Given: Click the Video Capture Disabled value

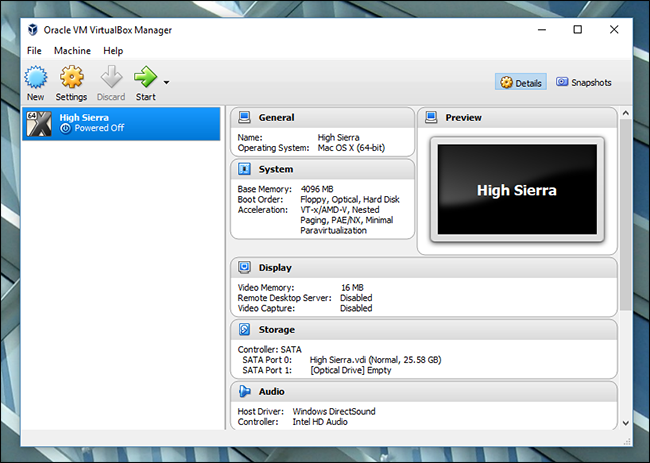Looking at the screenshot, I should [x=356, y=308].
